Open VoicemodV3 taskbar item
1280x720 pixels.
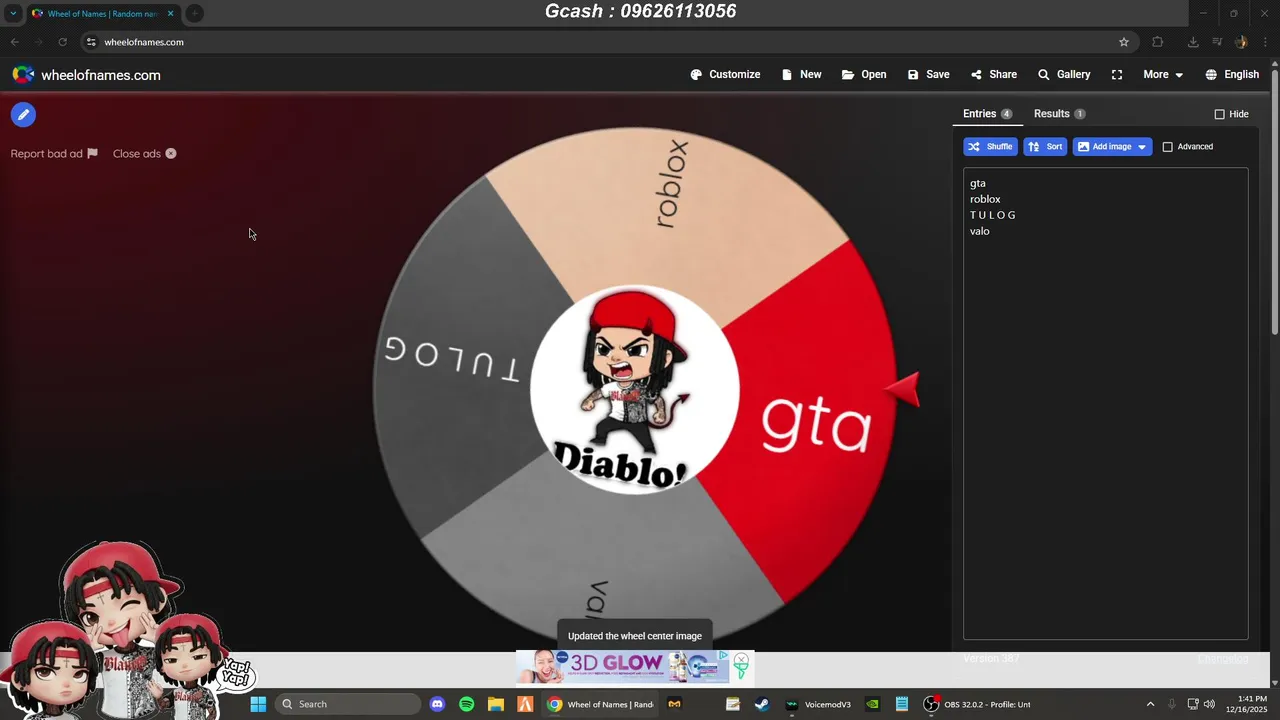click(818, 704)
